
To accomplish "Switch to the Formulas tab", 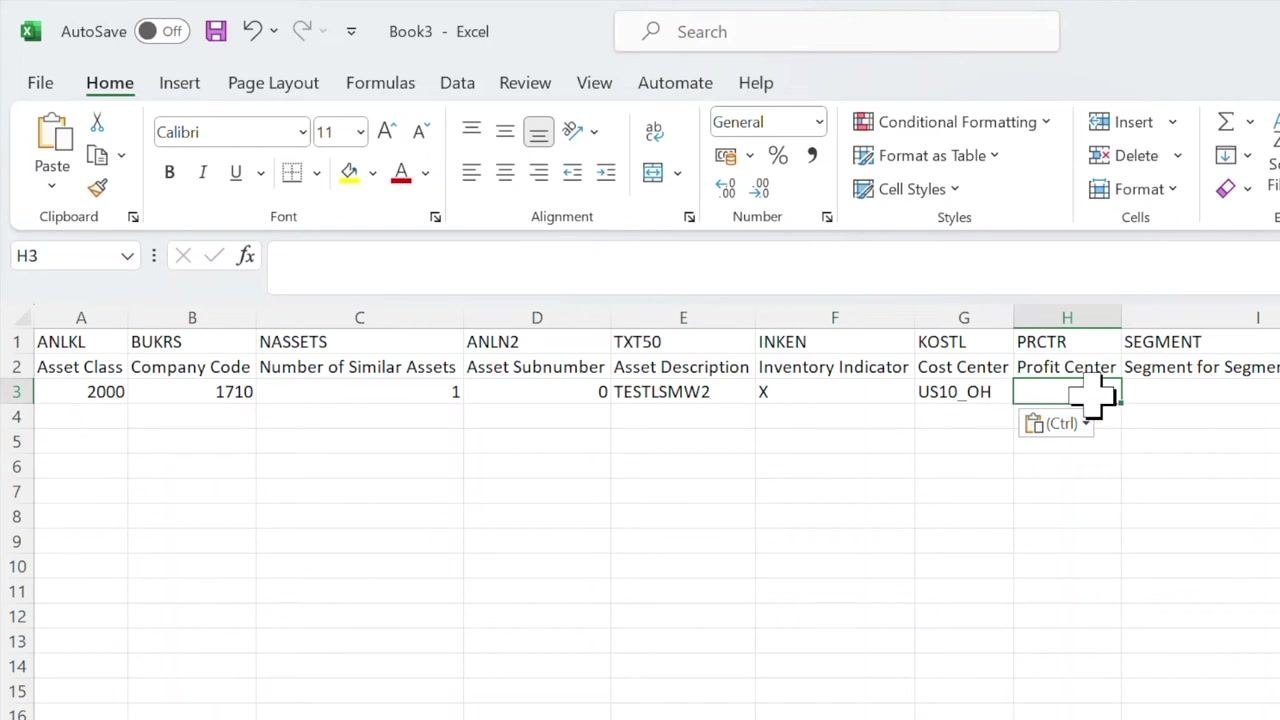I will pos(380,83).
